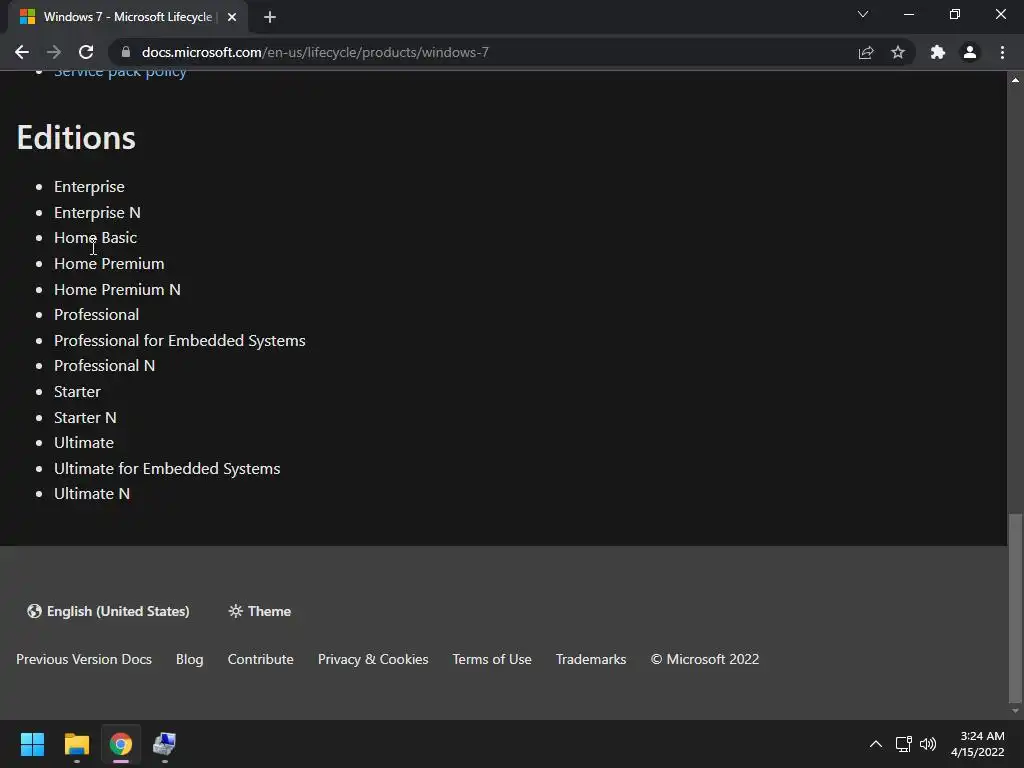Click the Home Basic list item
1024x768 pixels.
point(95,238)
